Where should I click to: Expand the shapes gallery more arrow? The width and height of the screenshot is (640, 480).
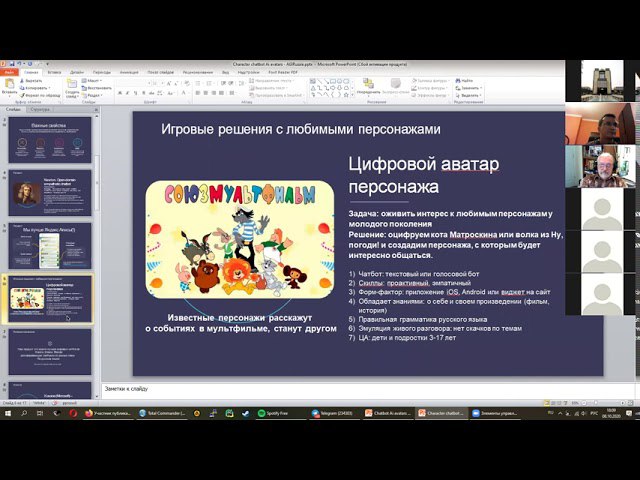point(353,95)
